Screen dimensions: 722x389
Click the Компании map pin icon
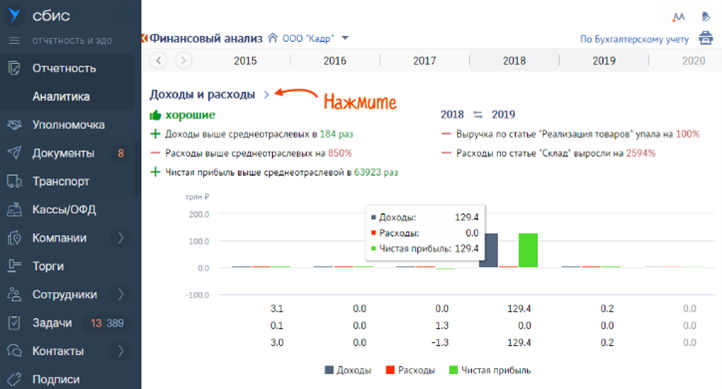coord(14,238)
